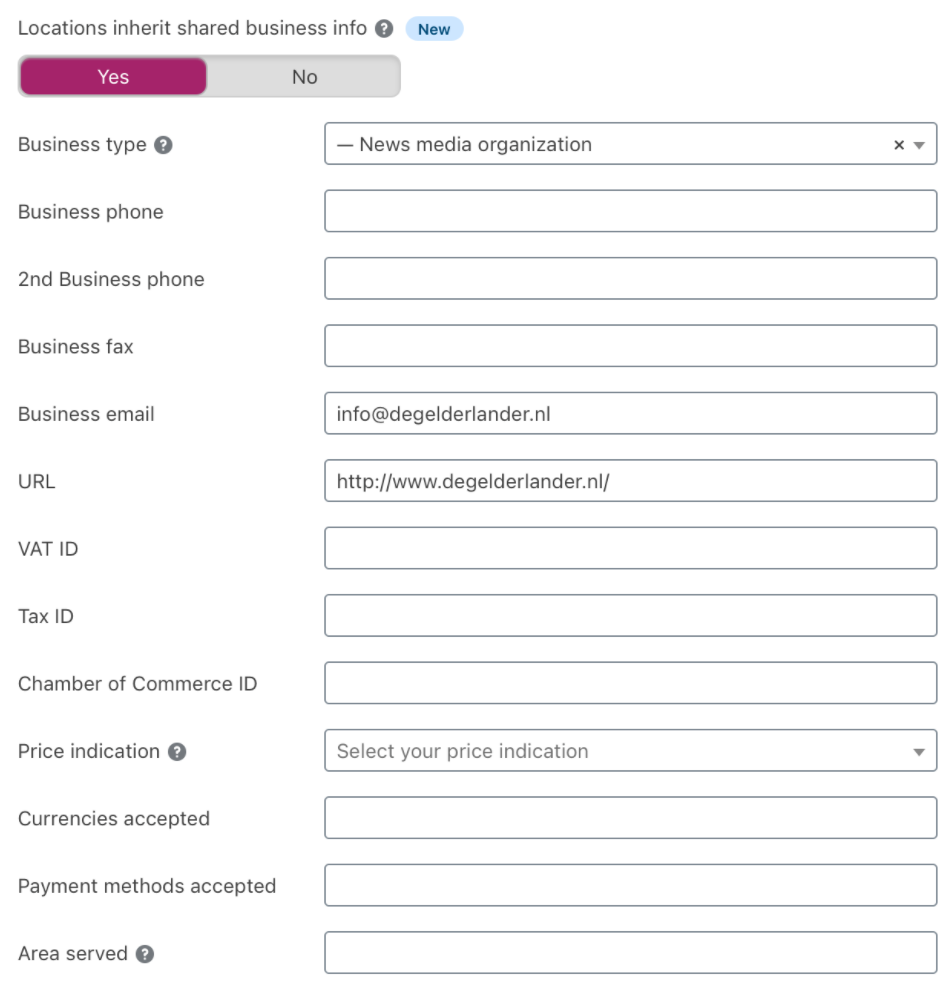Click help icon beside 'Locations inherit shared business info'
This screenshot has height=988, width=948.
[384, 29]
